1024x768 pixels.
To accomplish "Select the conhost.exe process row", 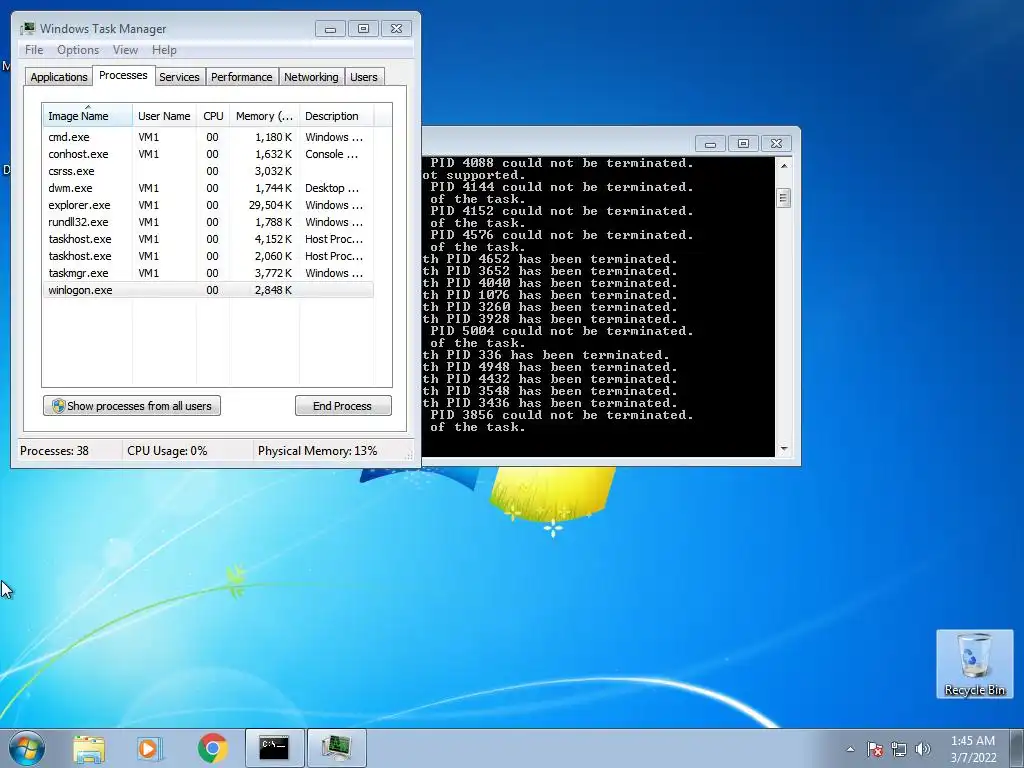I will tap(208, 154).
